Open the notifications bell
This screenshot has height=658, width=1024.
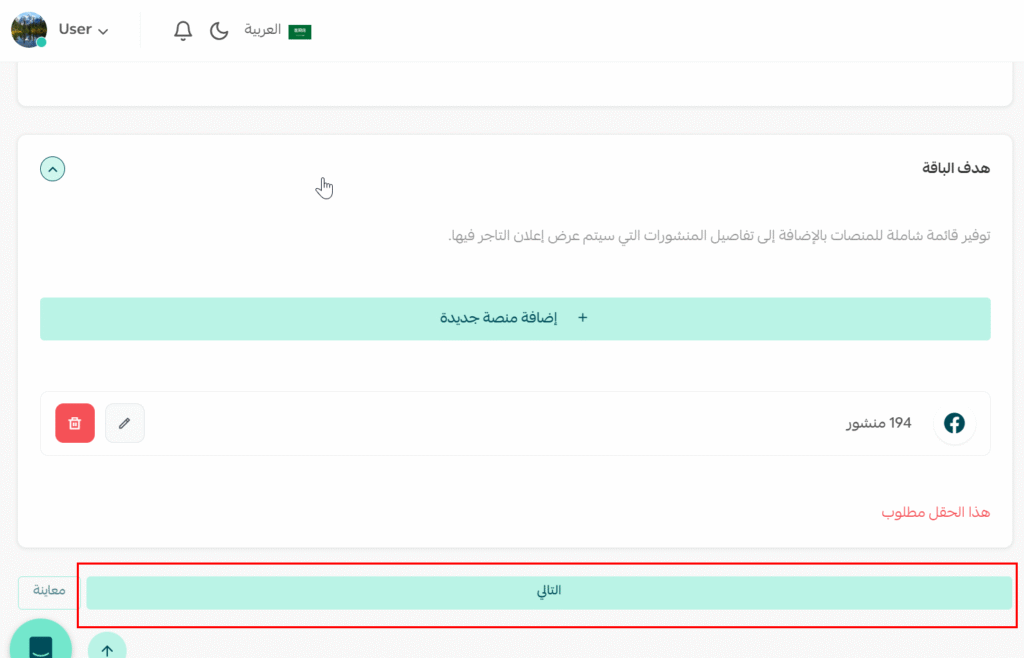pyautogui.click(x=183, y=31)
